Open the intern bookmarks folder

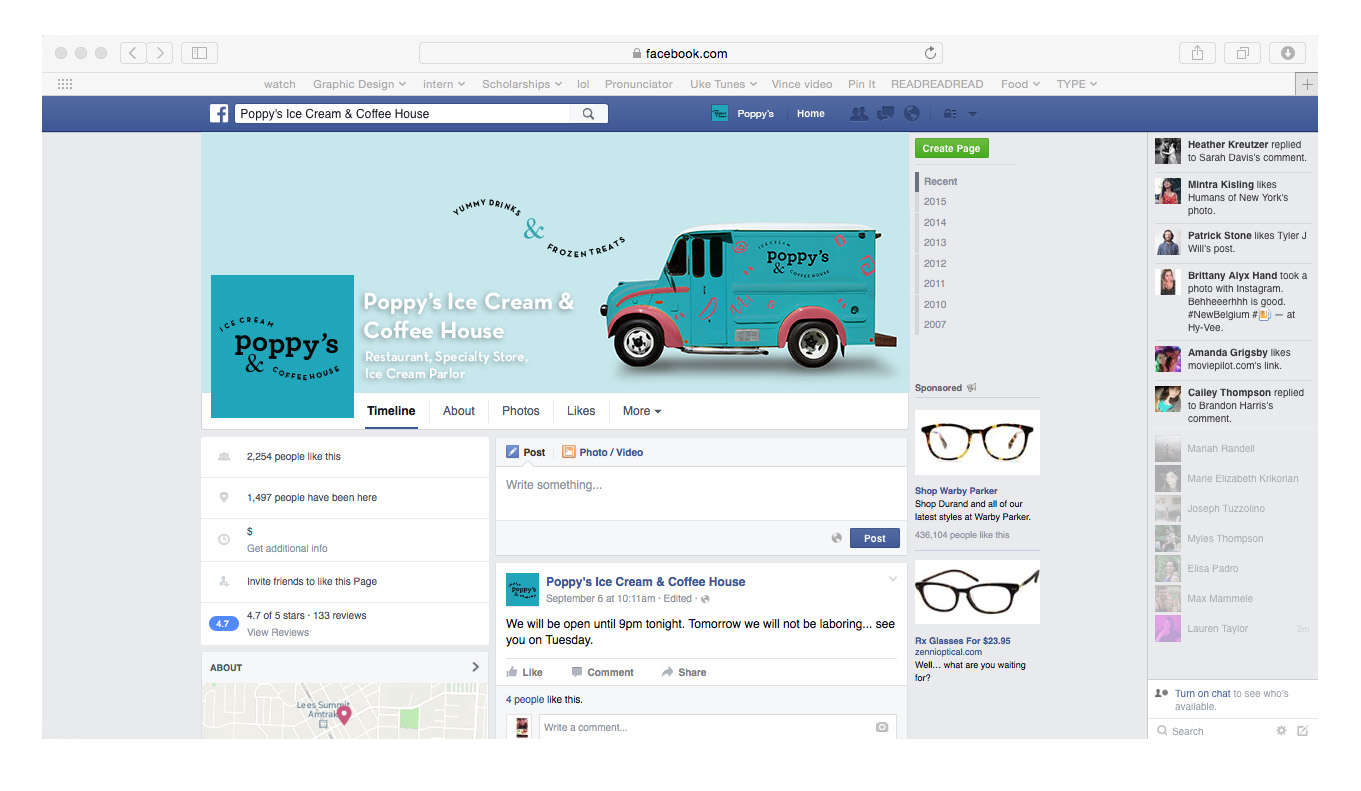click(x=445, y=84)
